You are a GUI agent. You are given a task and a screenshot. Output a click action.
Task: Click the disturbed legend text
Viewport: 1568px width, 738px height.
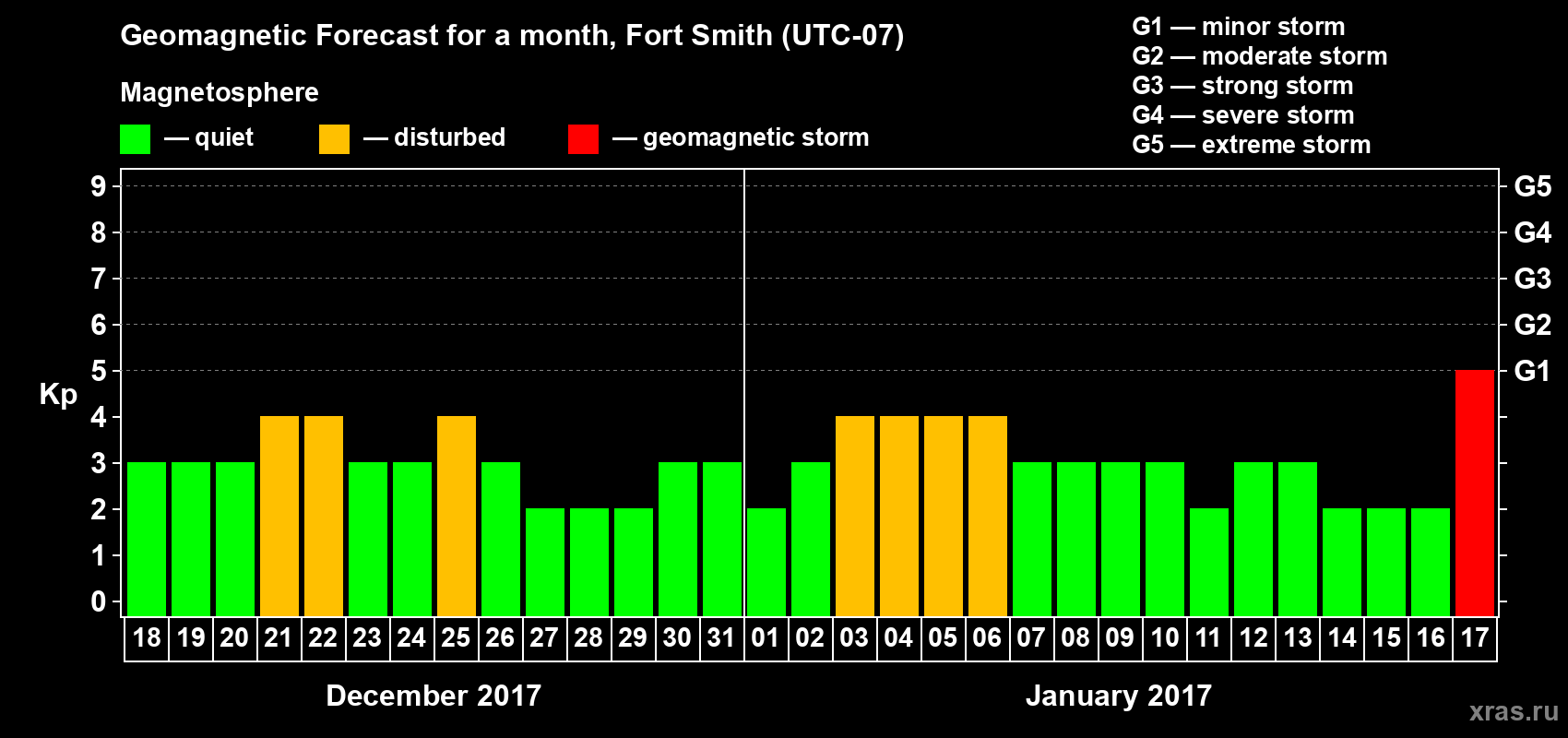click(450, 137)
